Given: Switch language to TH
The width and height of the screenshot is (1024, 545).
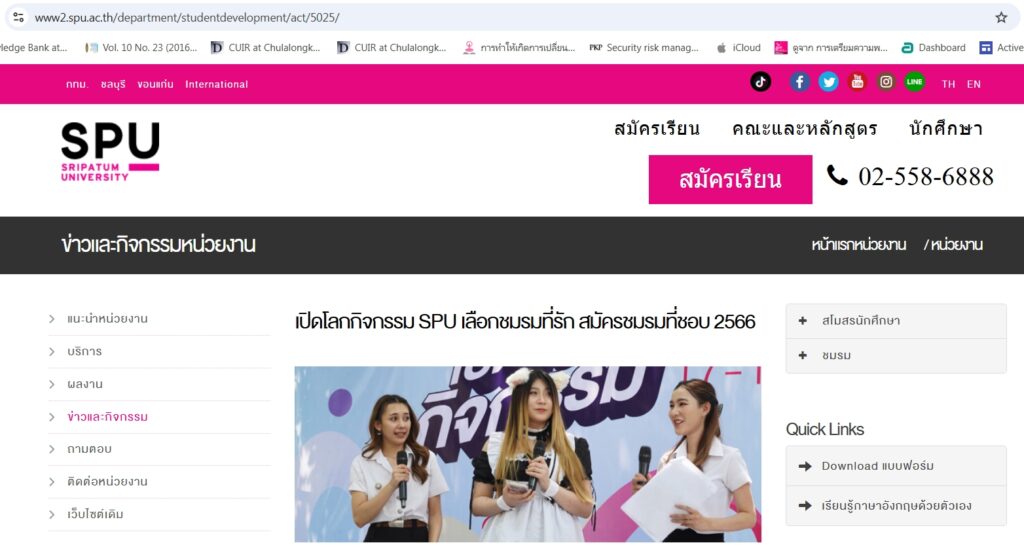Looking at the screenshot, I should (948, 84).
